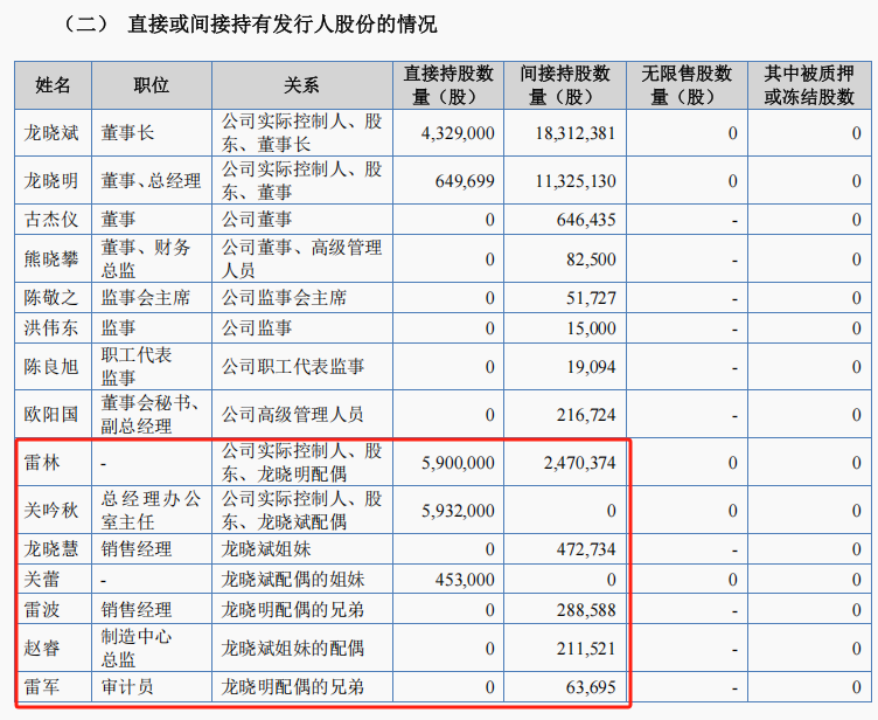Viewport: 878px width, 720px height.
Task: Click relation cell mentioning 龙晓明配偶 in 雷林's row
Action: (302, 462)
